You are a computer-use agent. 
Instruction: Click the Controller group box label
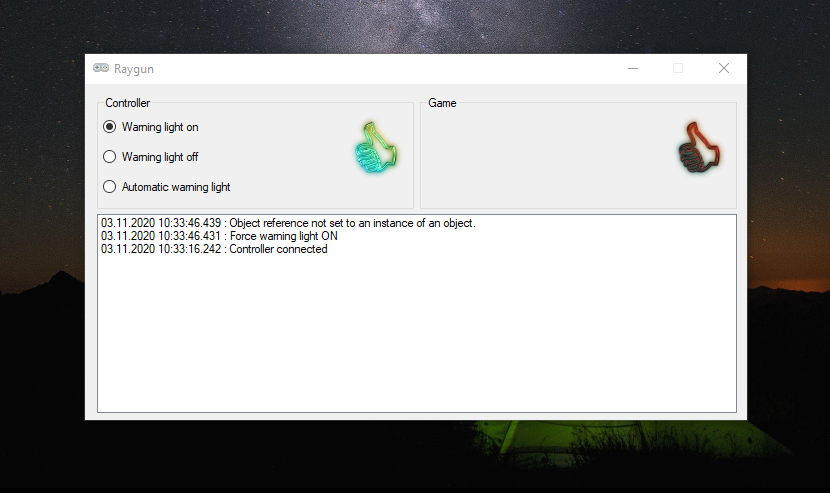coord(128,103)
